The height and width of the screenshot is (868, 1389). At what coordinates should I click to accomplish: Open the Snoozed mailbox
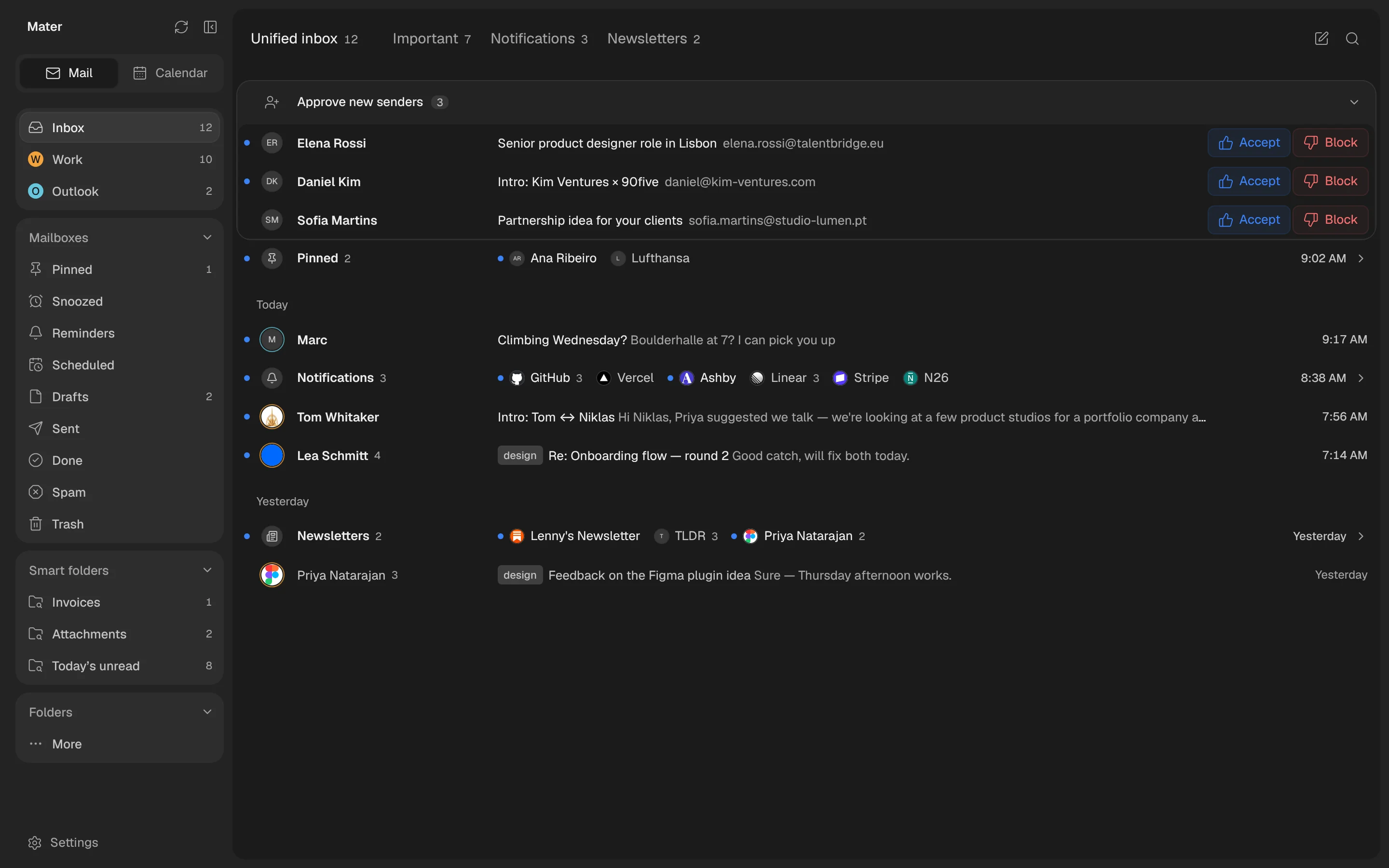pyautogui.click(x=120, y=301)
